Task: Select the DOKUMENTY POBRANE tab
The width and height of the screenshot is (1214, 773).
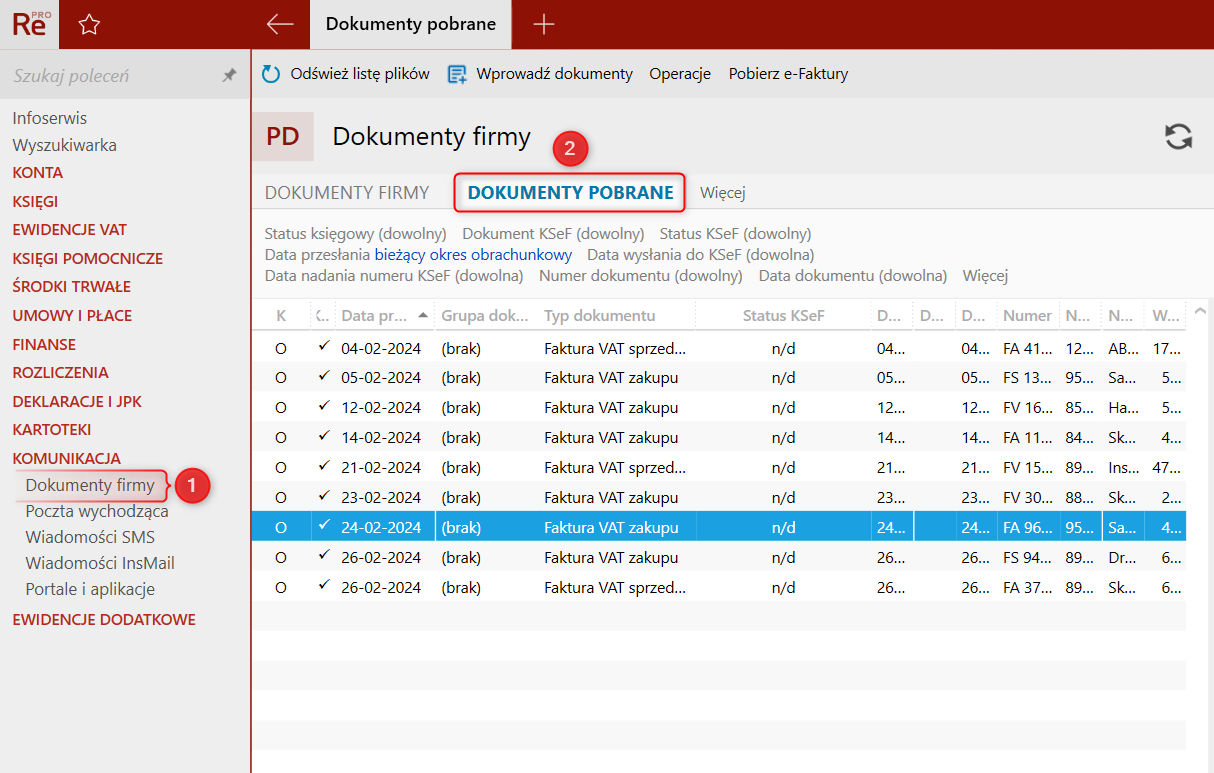Action: point(570,193)
